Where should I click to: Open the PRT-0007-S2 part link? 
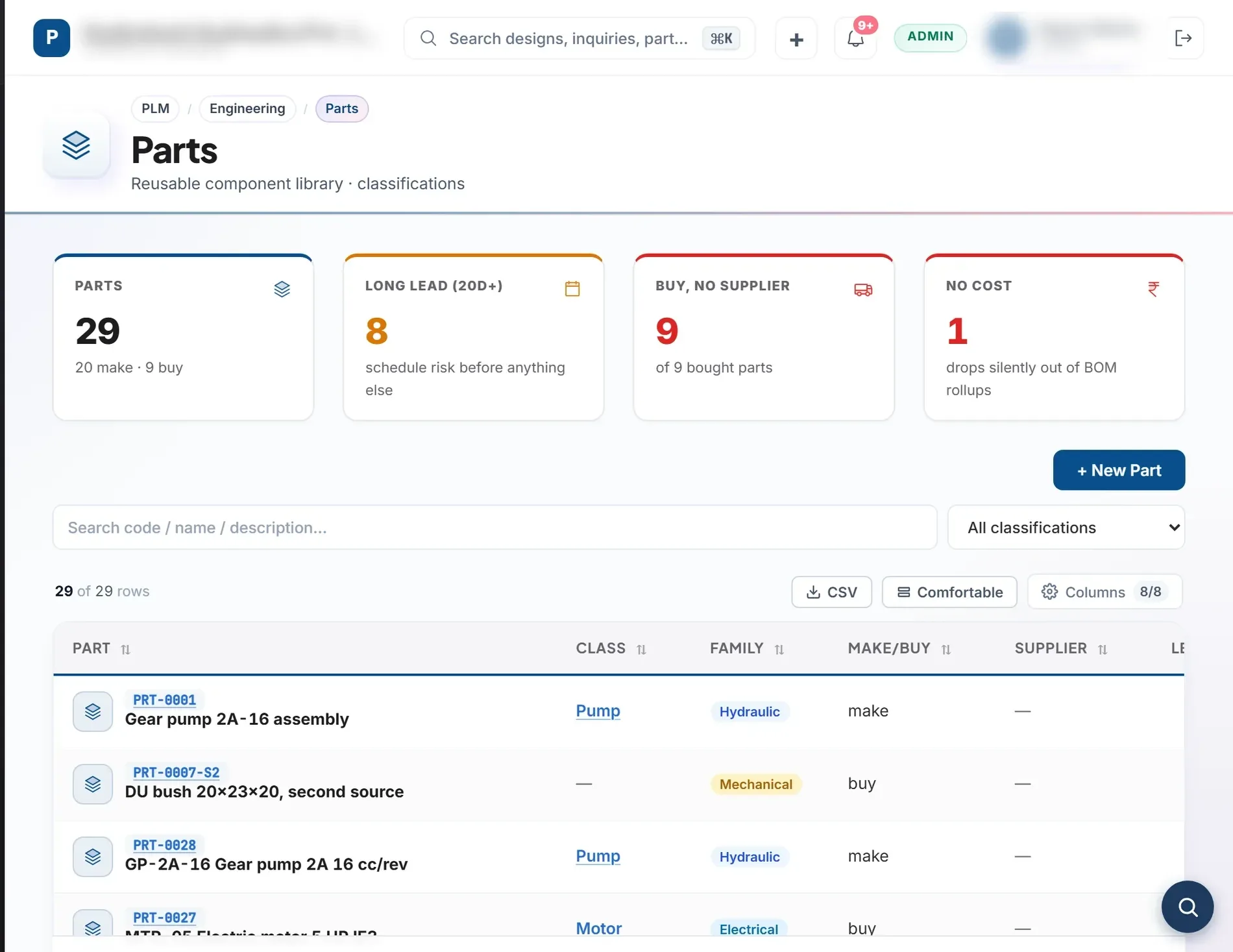[176, 772]
